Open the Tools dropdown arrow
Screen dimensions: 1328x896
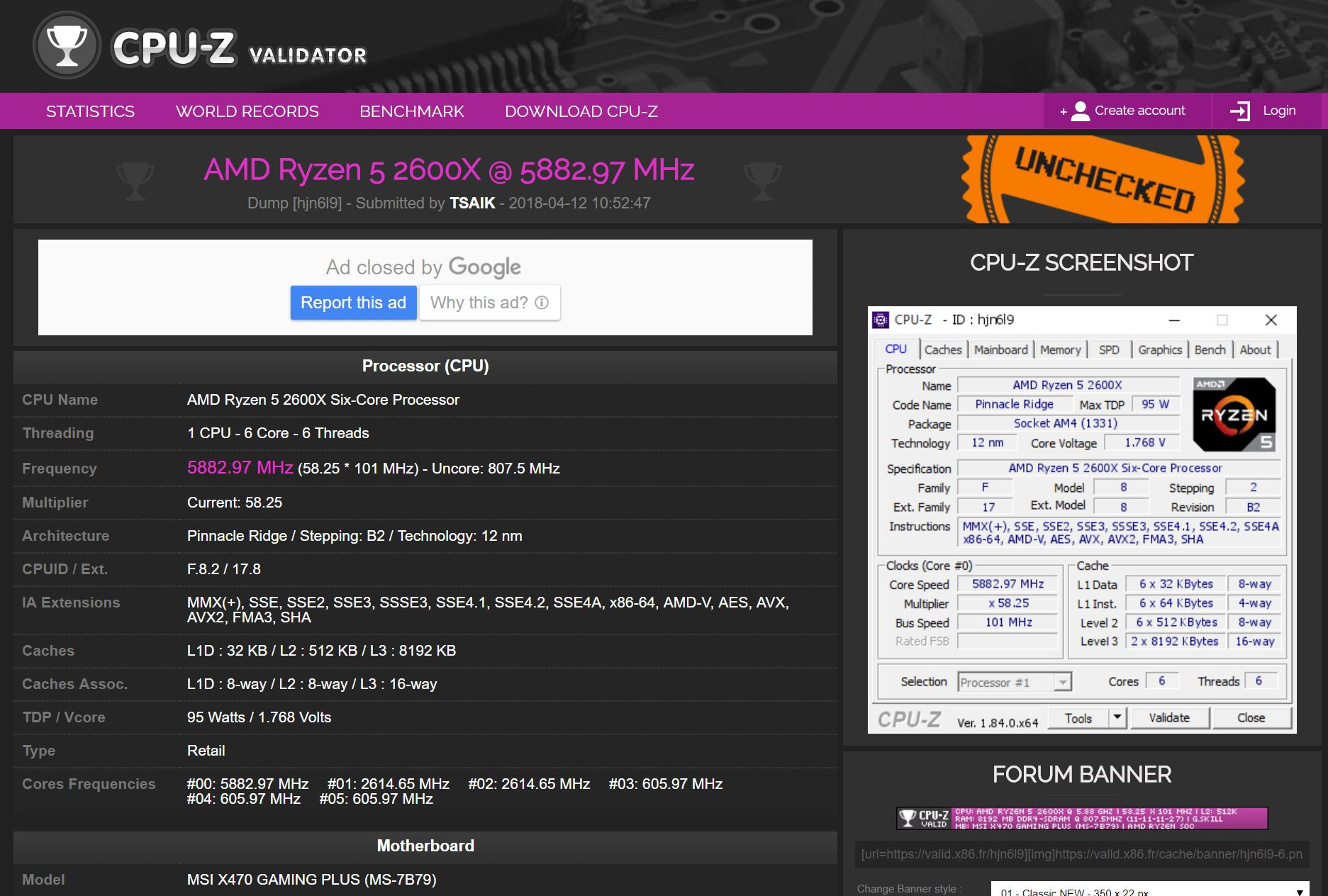[1116, 717]
